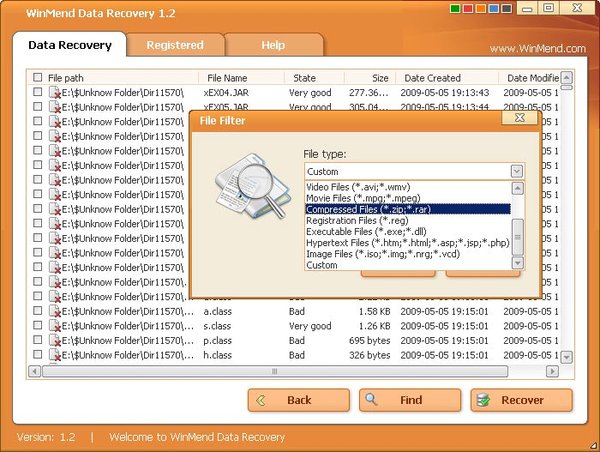This screenshot has height=452, width=600.
Task: Maximize the WinMend Data Recovery window
Action: tap(548, 8)
